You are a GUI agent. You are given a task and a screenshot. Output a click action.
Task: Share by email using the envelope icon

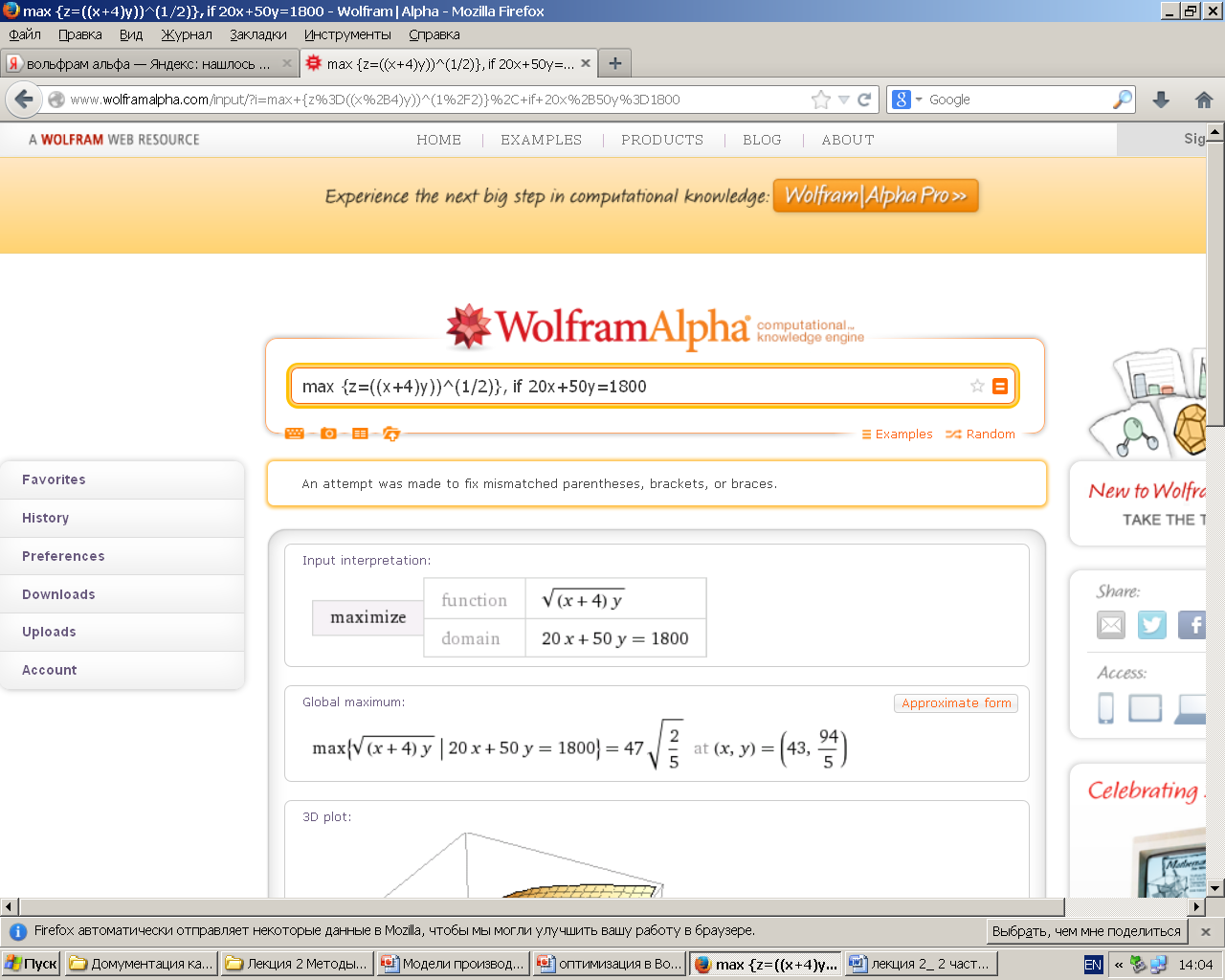[x=1111, y=625]
